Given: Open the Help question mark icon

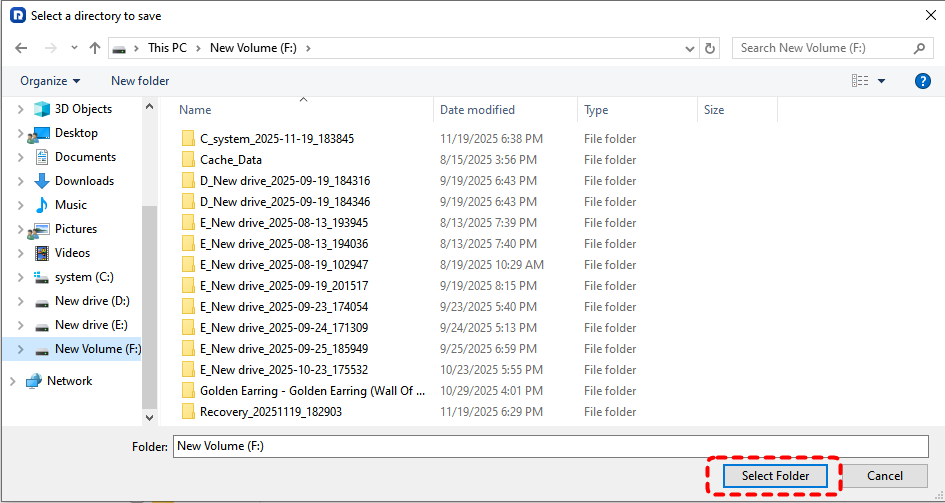Looking at the screenshot, I should [922, 81].
